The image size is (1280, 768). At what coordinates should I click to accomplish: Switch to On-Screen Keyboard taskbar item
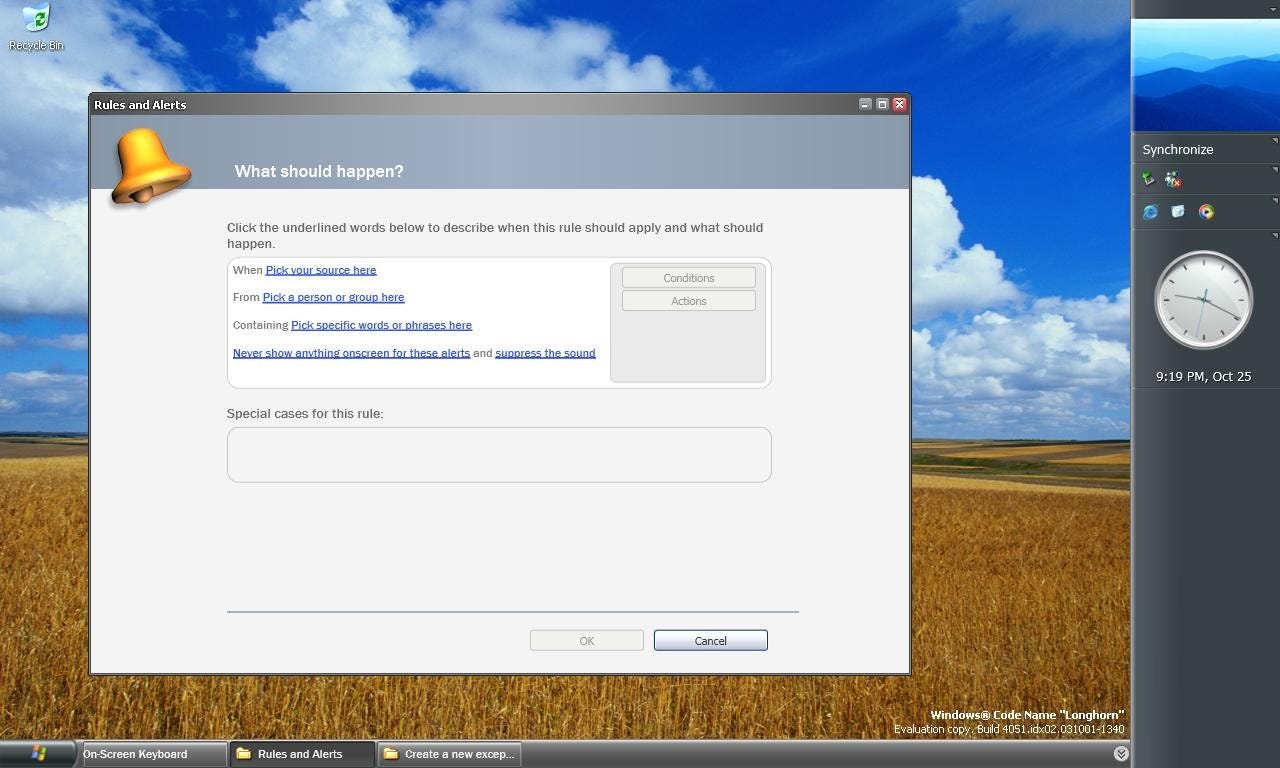[153, 754]
